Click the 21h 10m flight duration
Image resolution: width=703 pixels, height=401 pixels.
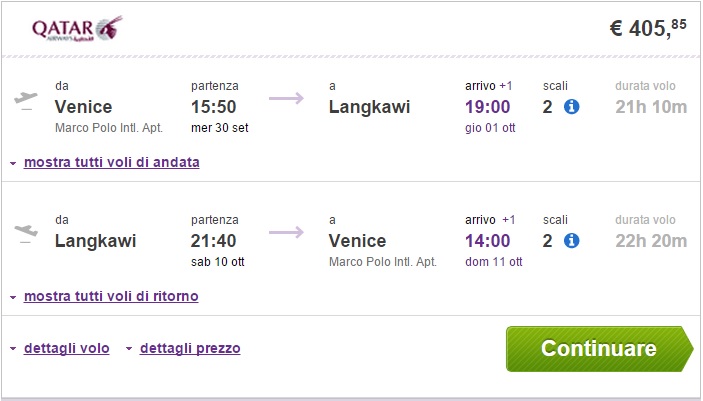point(651,107)
